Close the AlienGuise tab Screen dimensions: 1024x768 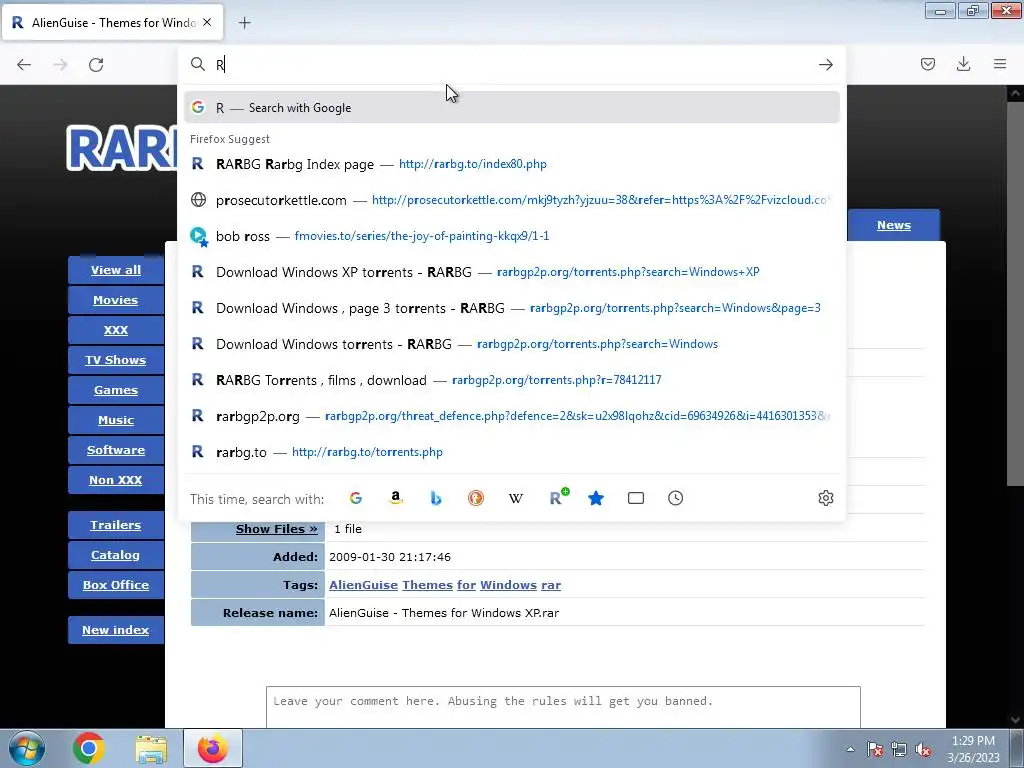click(x=207, y=22)
